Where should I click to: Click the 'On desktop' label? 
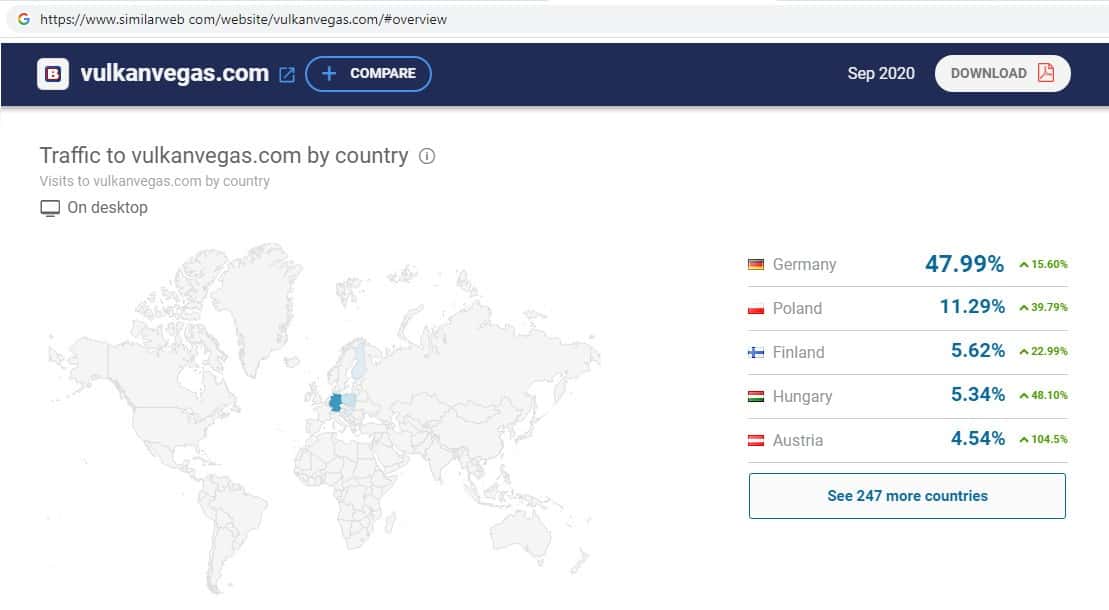pos(108,207)
